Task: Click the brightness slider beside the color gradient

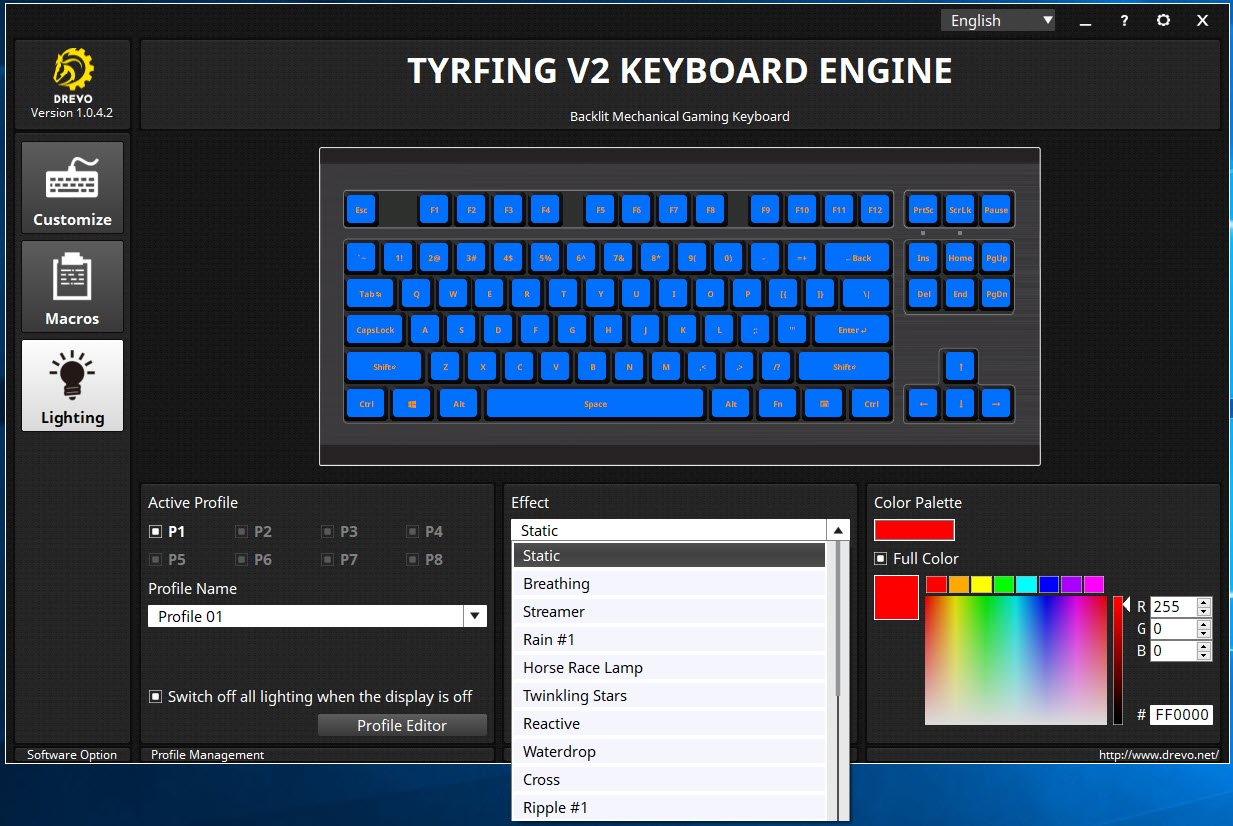Action: point(1118,660)
